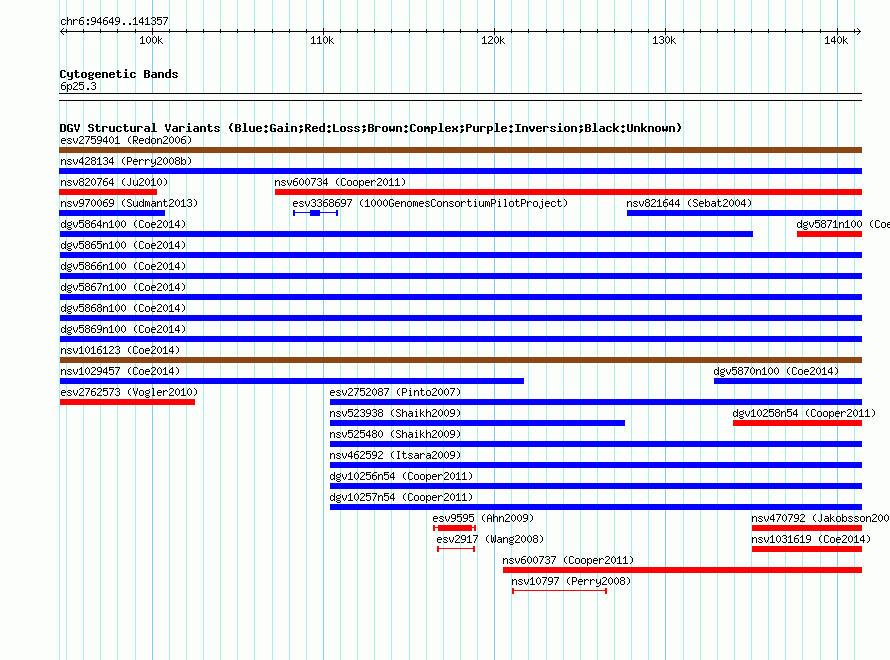The height and width of the screenshot is (660, 890).
Task: Open the dgv5871n100 red loss bar
Action: 829,234
